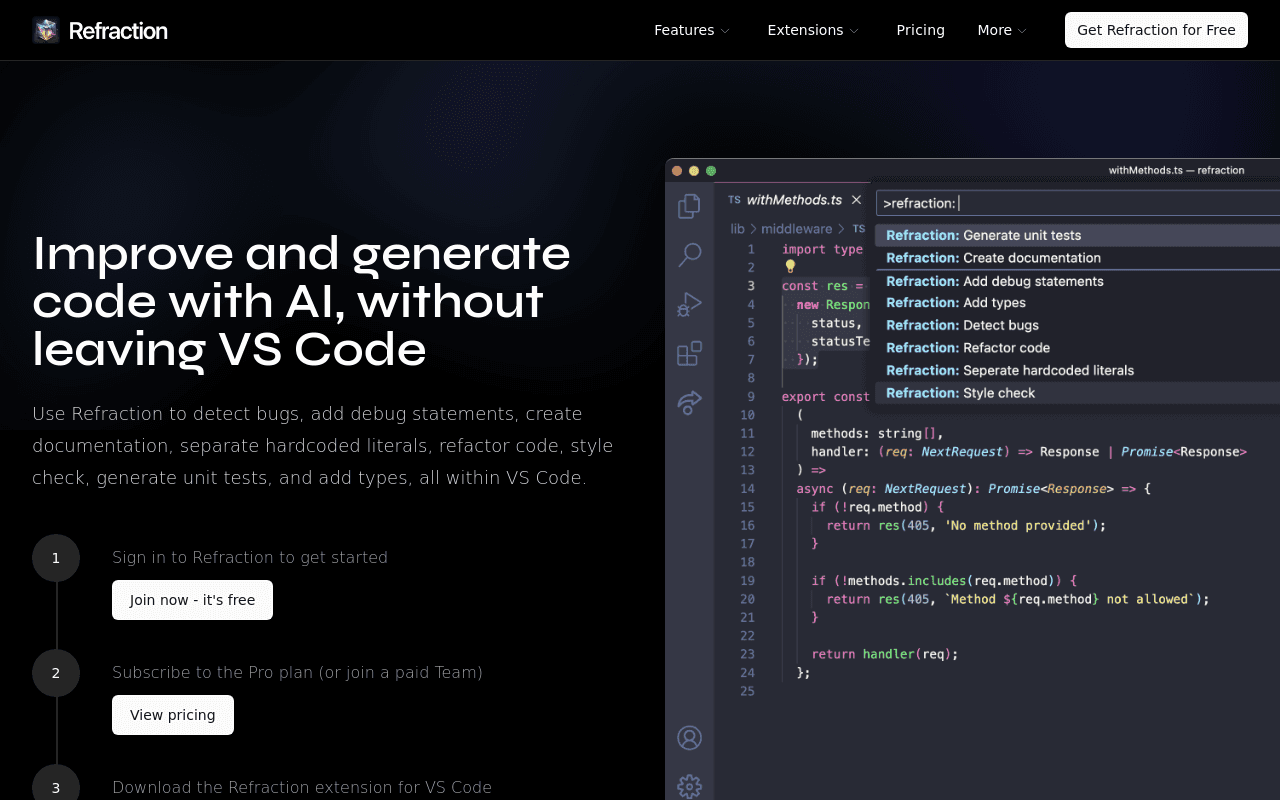Click 'methods: string[],' code line
This screenshot has width=1280, height=800.
[x=877, y=433]
